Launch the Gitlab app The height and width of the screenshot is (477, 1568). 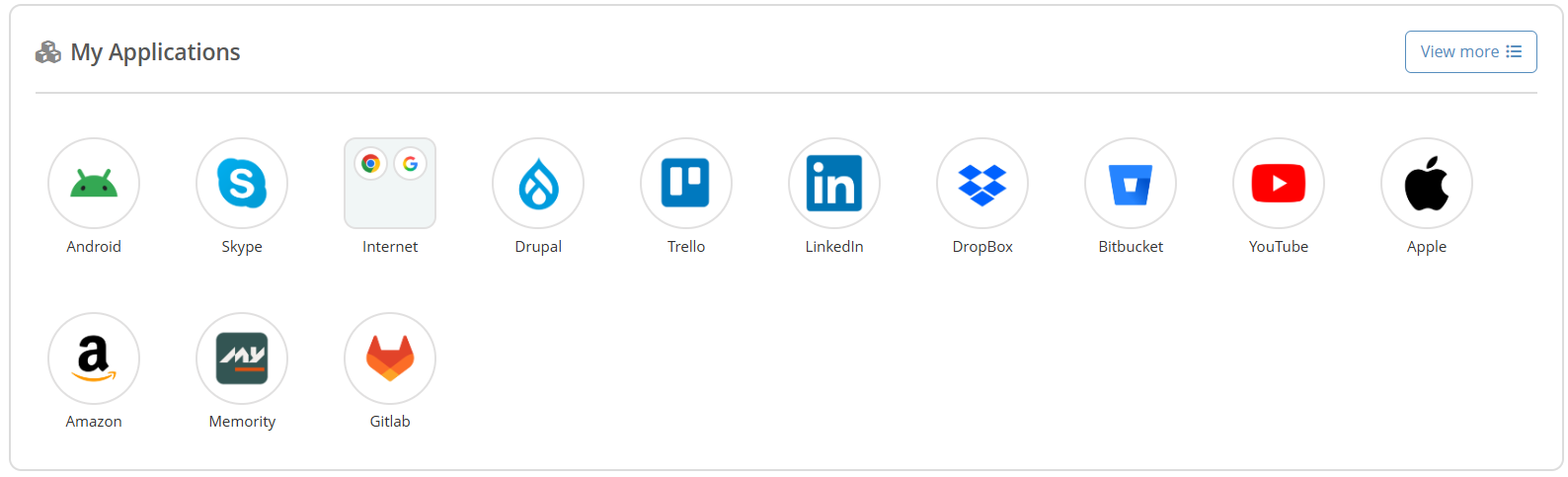[390, 358]
